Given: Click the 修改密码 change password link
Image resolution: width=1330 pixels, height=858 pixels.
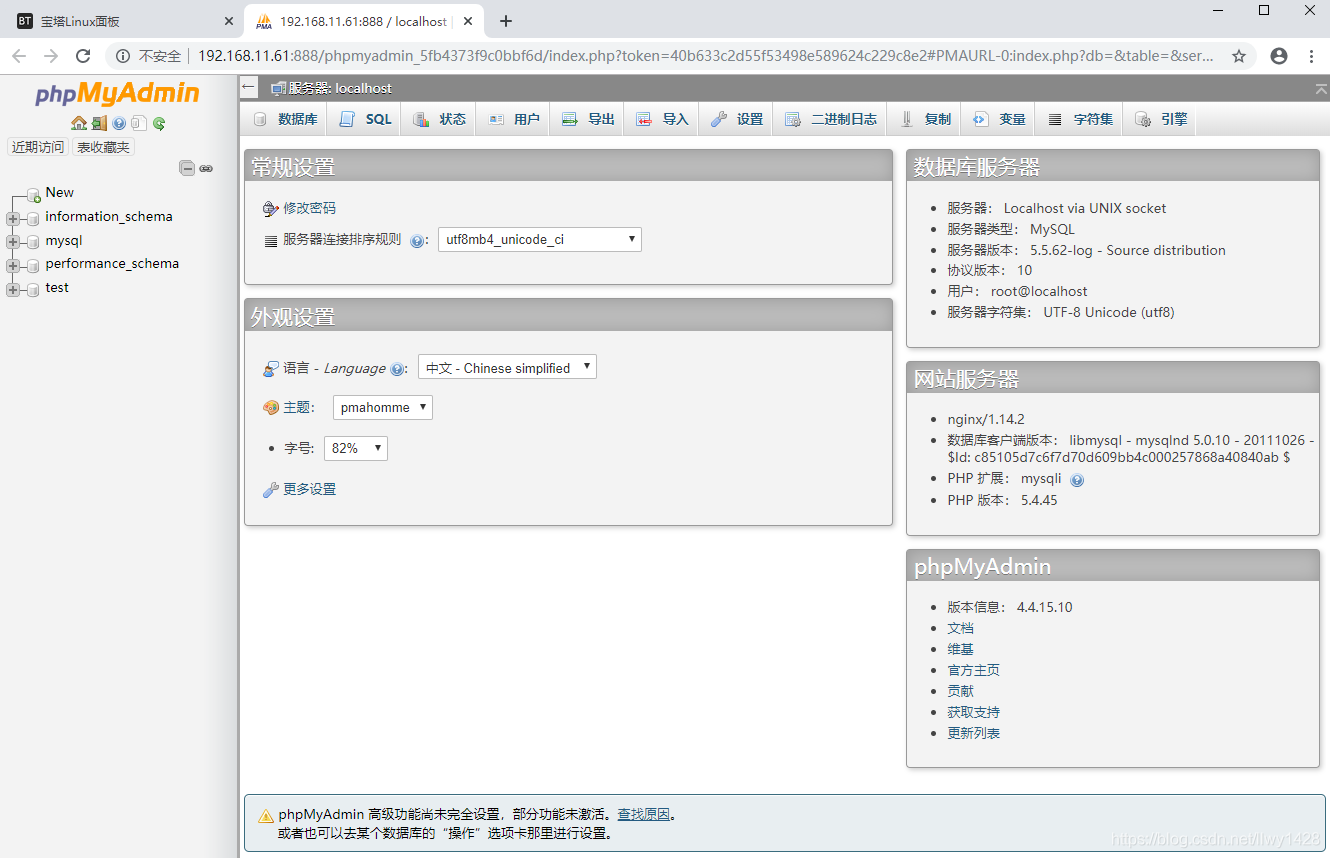Looking at the screenshot, I should (310, 208).
